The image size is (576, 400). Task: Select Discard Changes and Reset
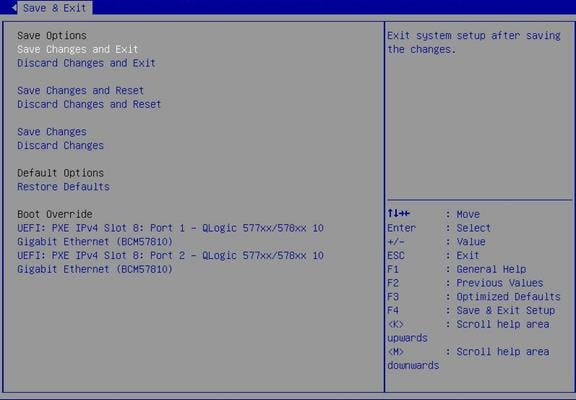point(89,104)
